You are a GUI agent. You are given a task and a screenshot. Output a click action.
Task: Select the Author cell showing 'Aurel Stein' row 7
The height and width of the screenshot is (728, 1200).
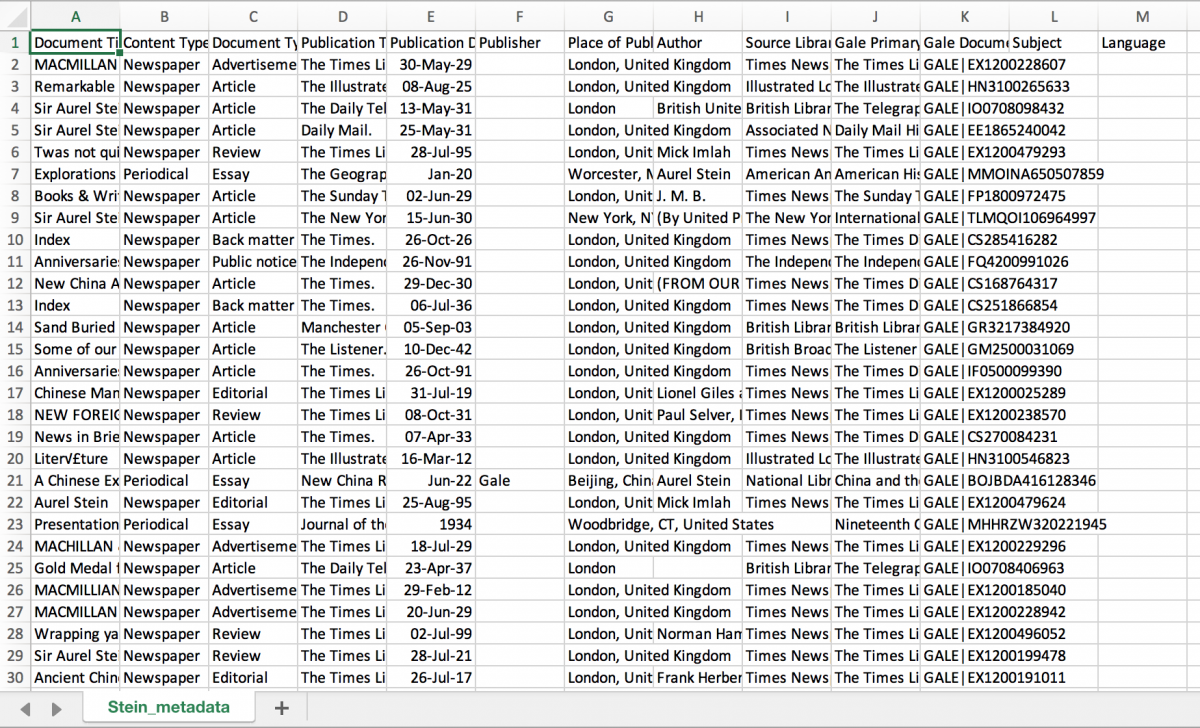(697, 174)
